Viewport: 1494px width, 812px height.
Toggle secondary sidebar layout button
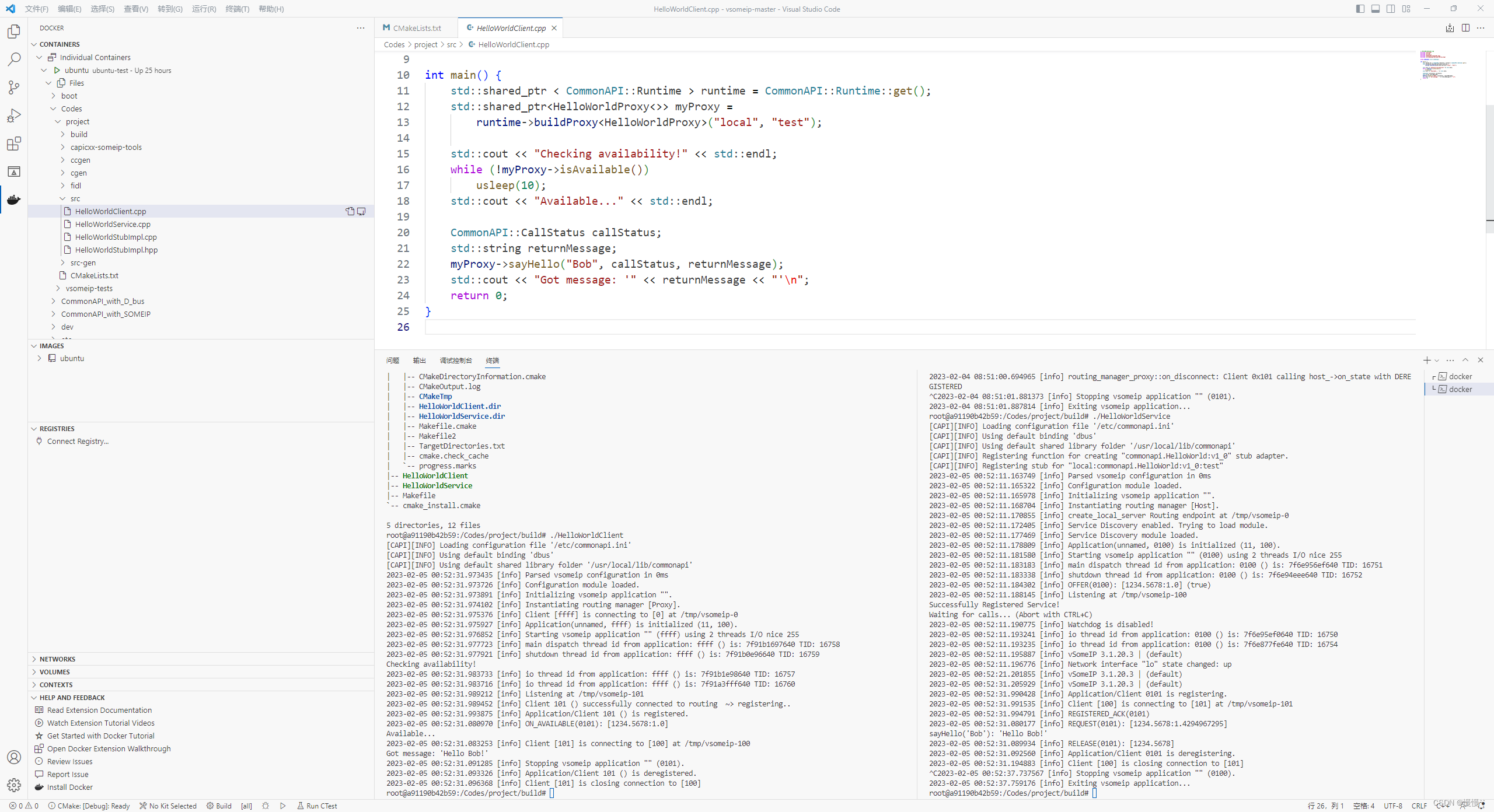coord(1391,9)
